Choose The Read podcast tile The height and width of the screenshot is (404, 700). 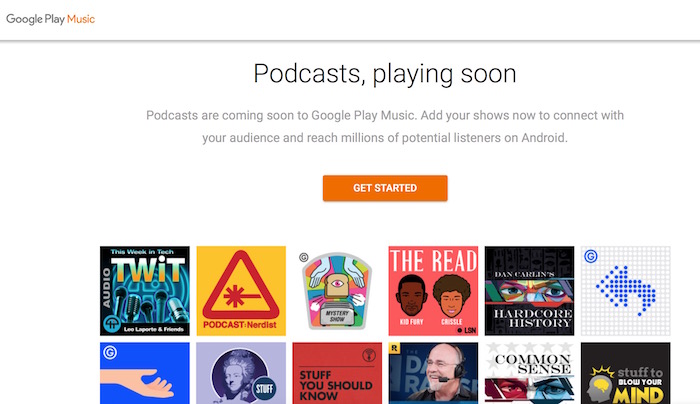point(433,291)
